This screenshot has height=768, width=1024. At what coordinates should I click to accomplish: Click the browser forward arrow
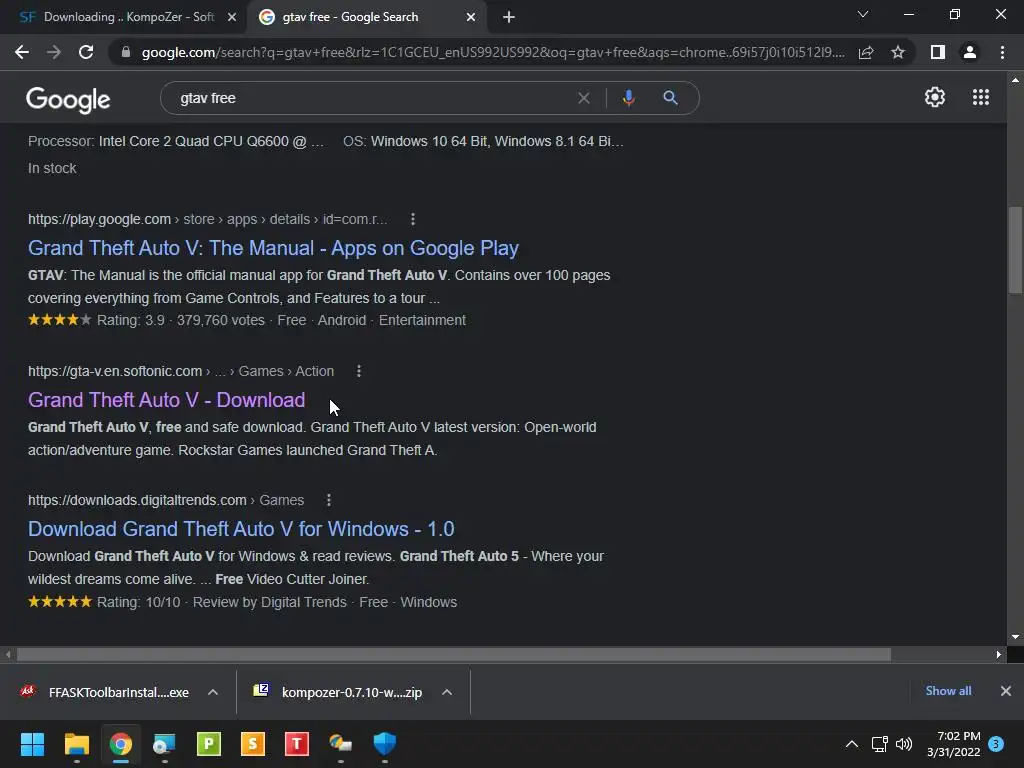pos(54,52)
